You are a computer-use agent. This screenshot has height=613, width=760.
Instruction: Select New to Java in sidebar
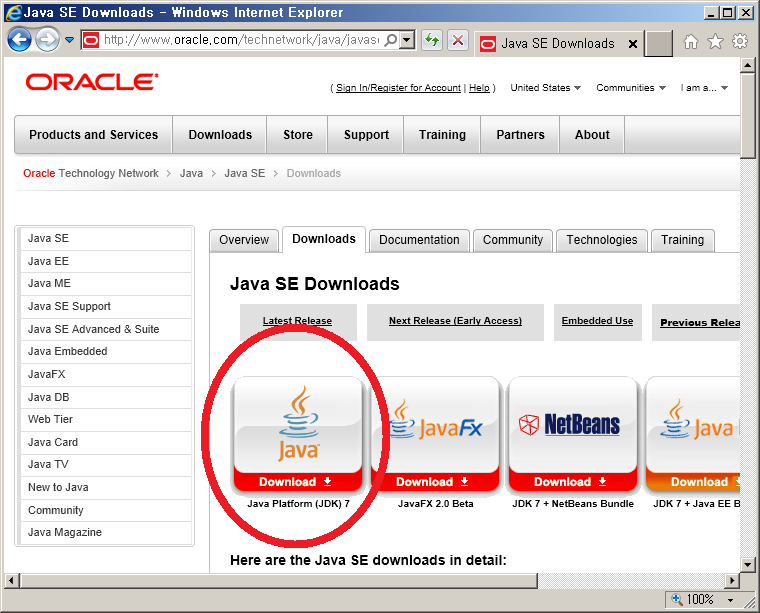point(106,487)
